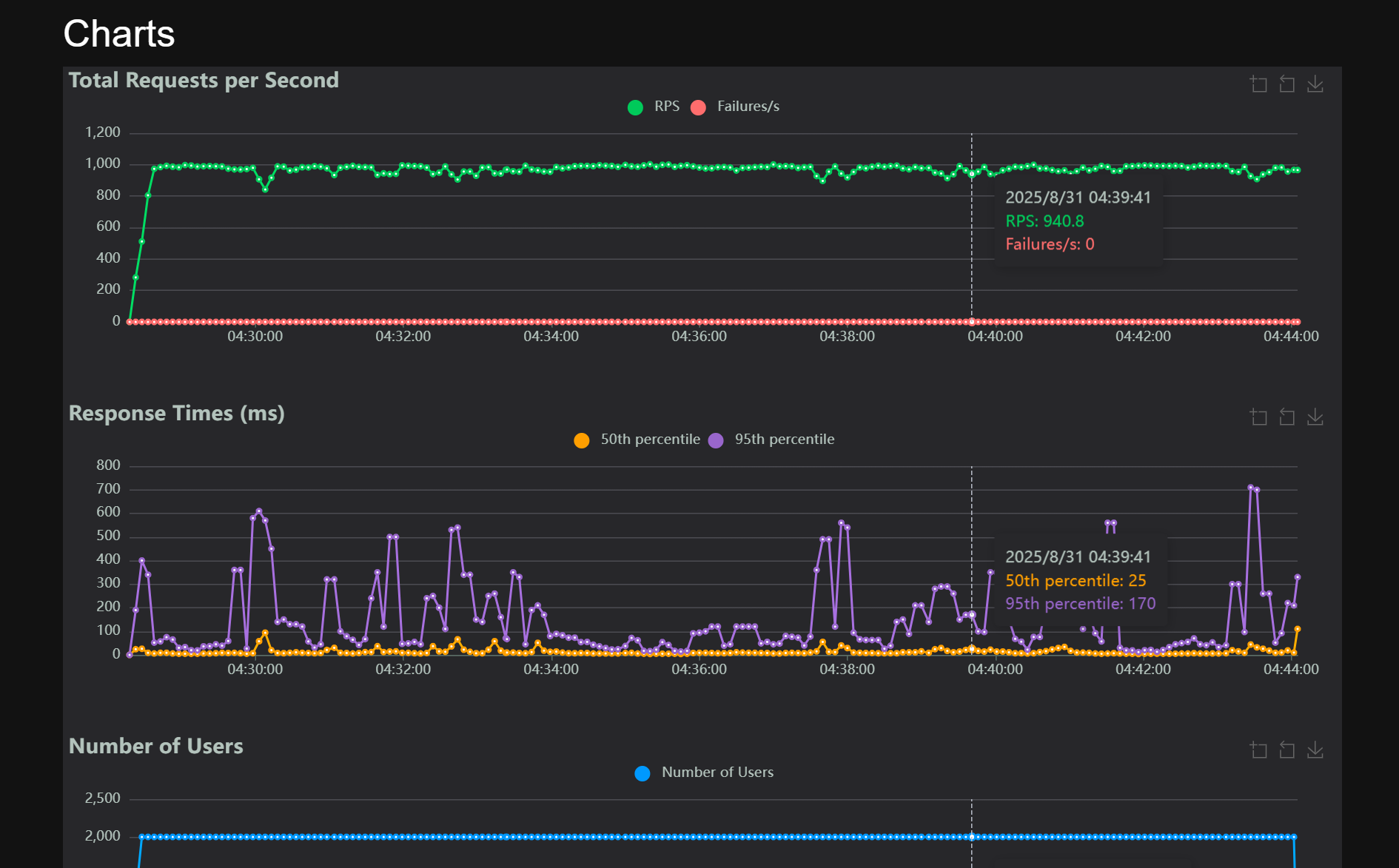
Task: Click 04:36:00 label on Response Times axis
Action: (699, 669)
